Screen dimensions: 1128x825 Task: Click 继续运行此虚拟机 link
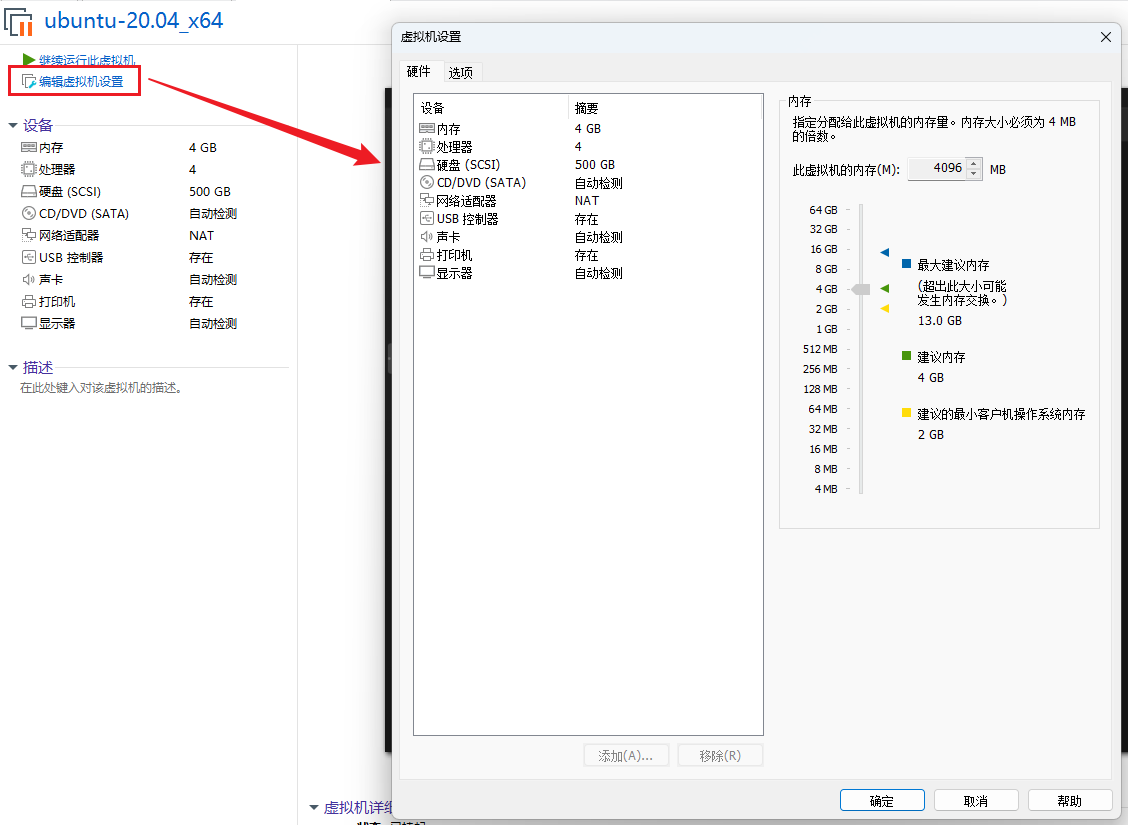87,60
